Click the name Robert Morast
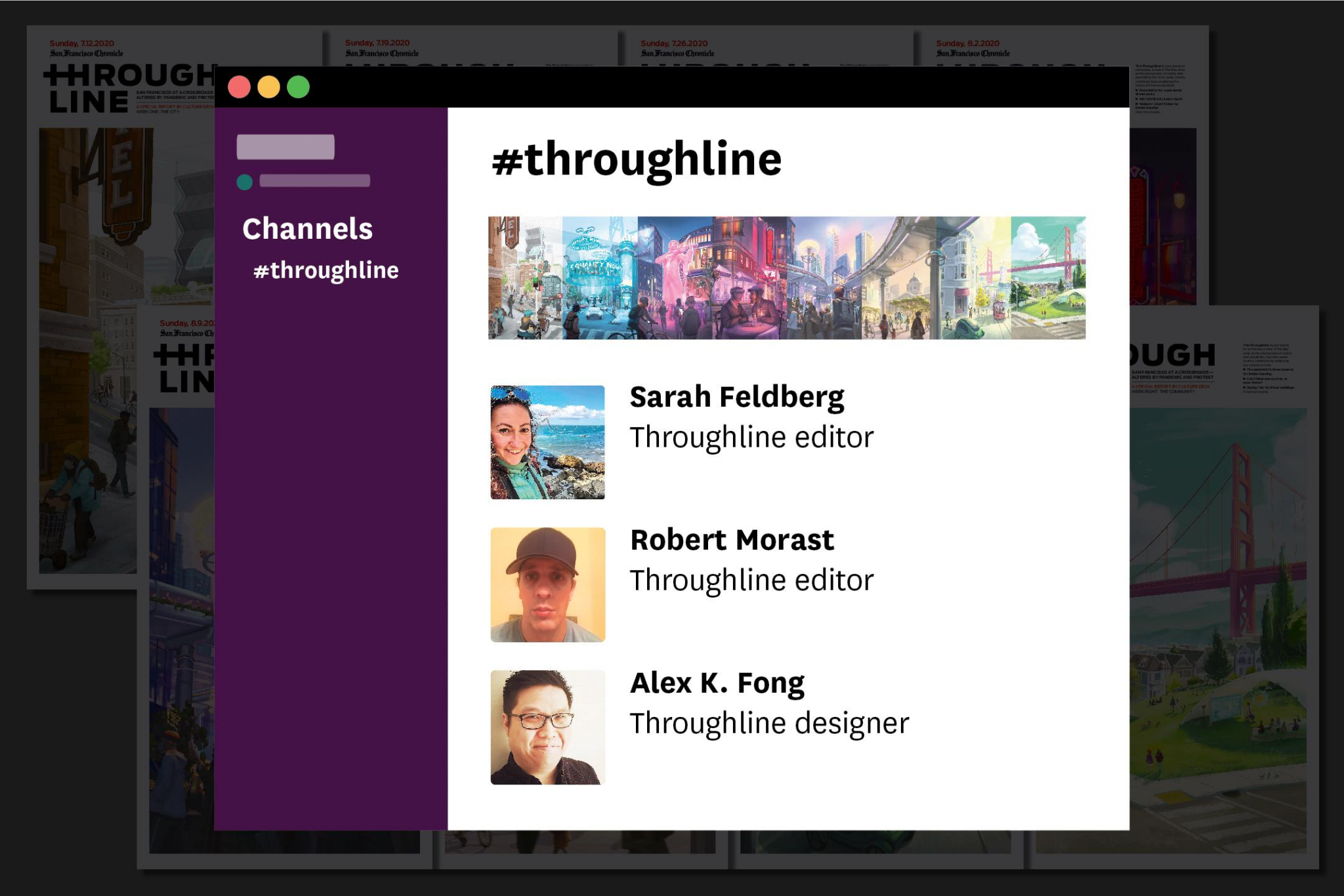The width and height of the screenshot is (1344, 896). coord(732,540)
